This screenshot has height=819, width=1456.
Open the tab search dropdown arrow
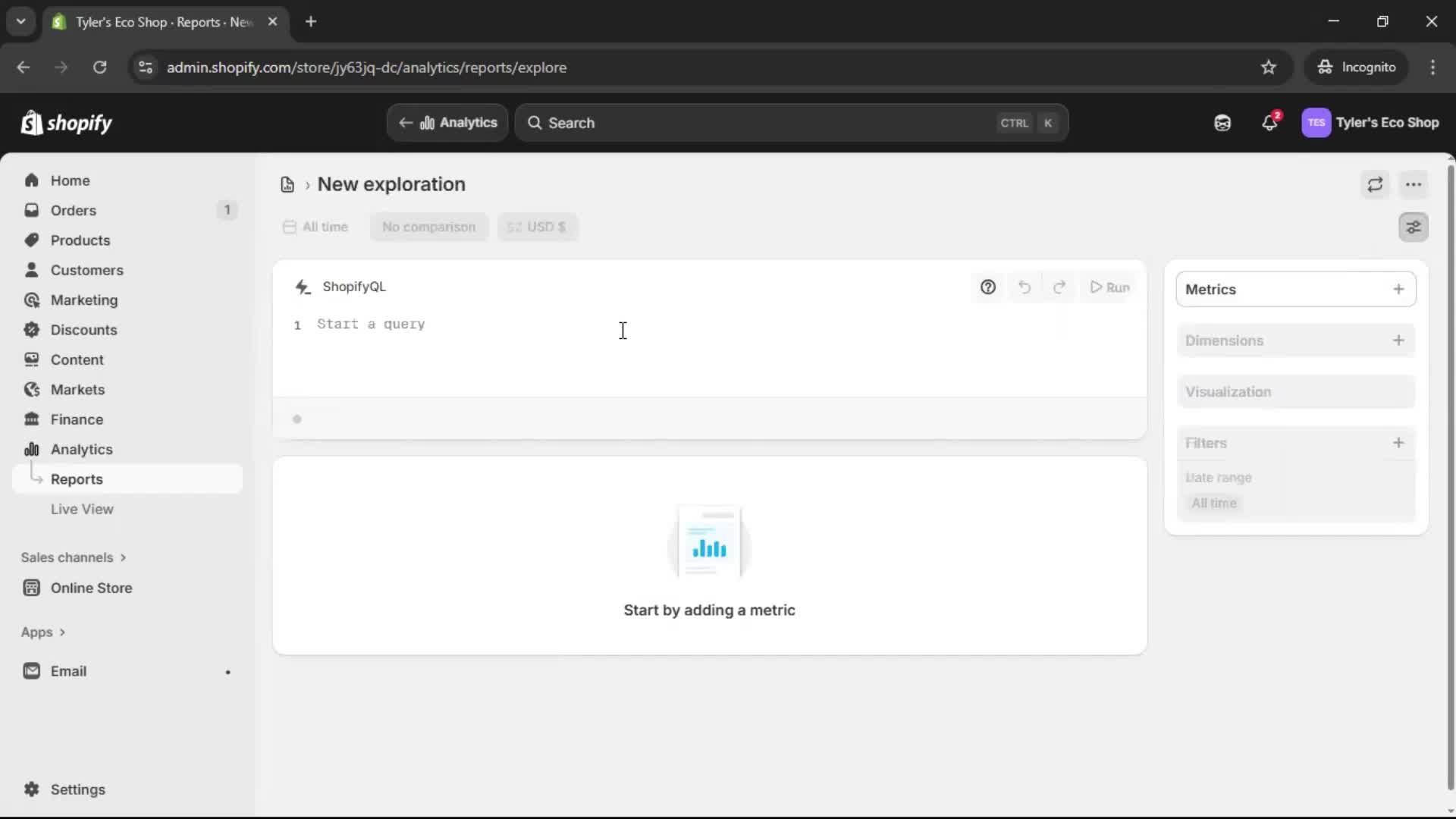coord(20,21)
